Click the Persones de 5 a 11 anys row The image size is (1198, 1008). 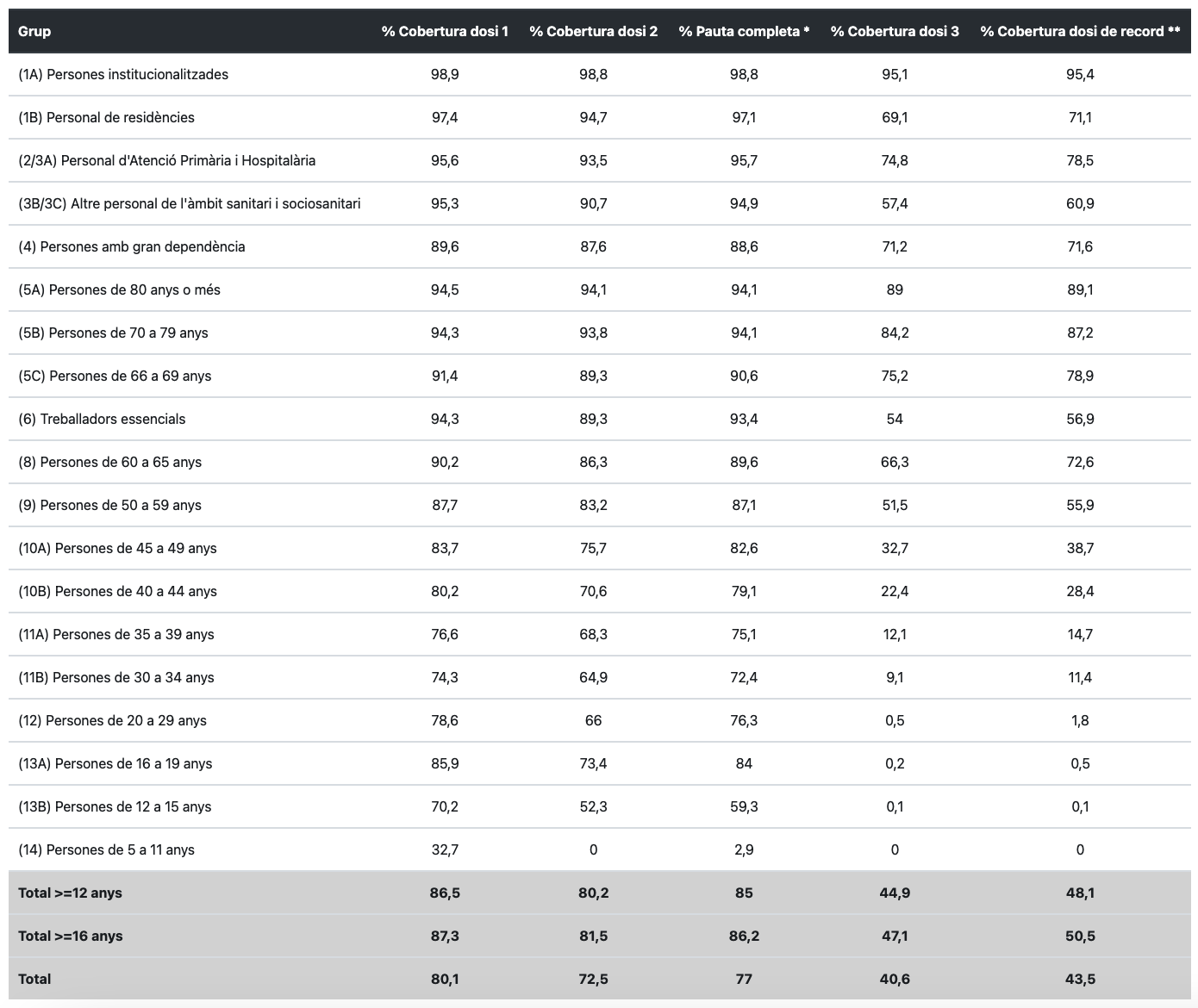(x=106, y=849)
